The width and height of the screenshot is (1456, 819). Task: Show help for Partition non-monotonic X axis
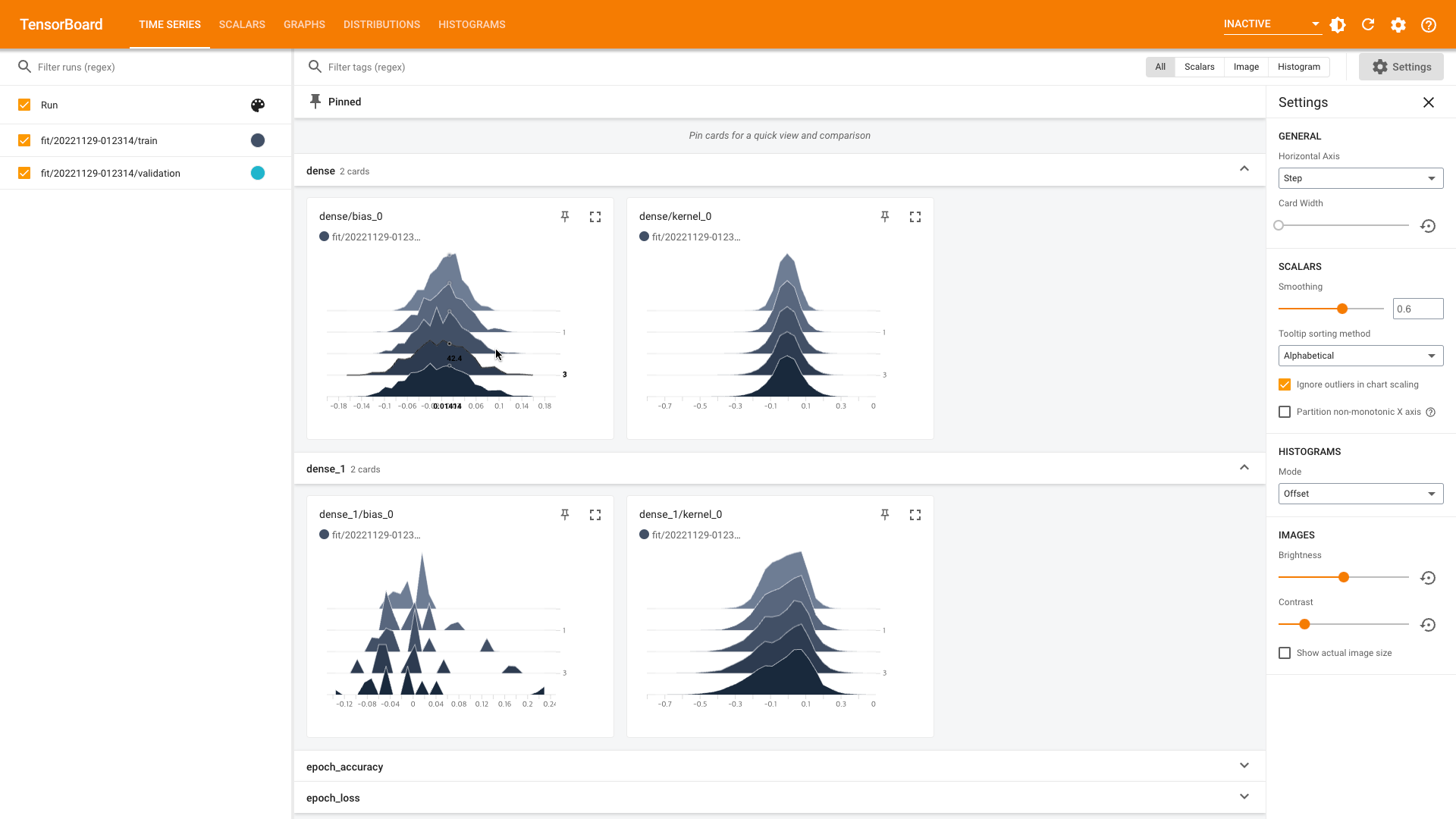coord(1430,413)
